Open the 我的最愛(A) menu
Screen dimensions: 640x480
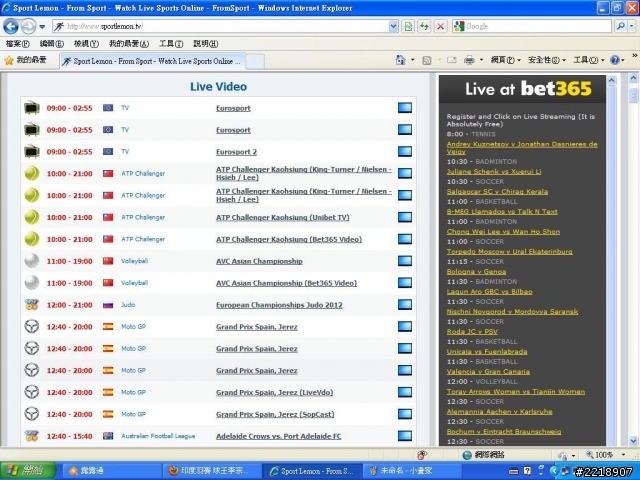129,44
